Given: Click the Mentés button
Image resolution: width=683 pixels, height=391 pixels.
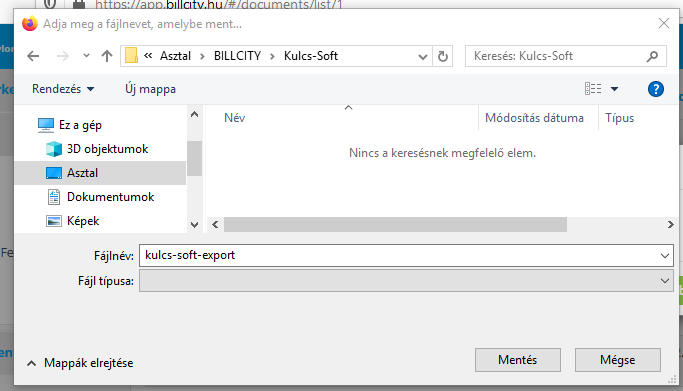Looking at the screenshot, I should point(518,360).
